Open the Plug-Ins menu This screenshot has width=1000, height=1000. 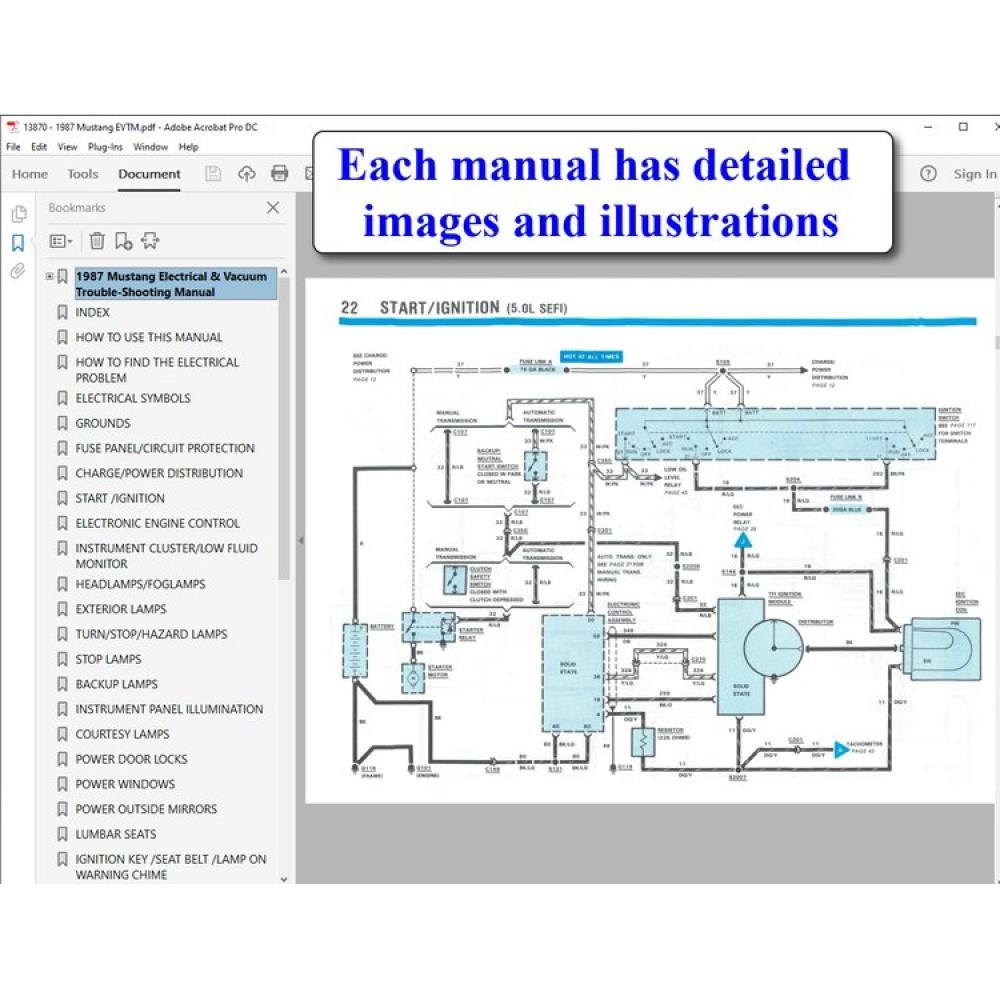105,147
